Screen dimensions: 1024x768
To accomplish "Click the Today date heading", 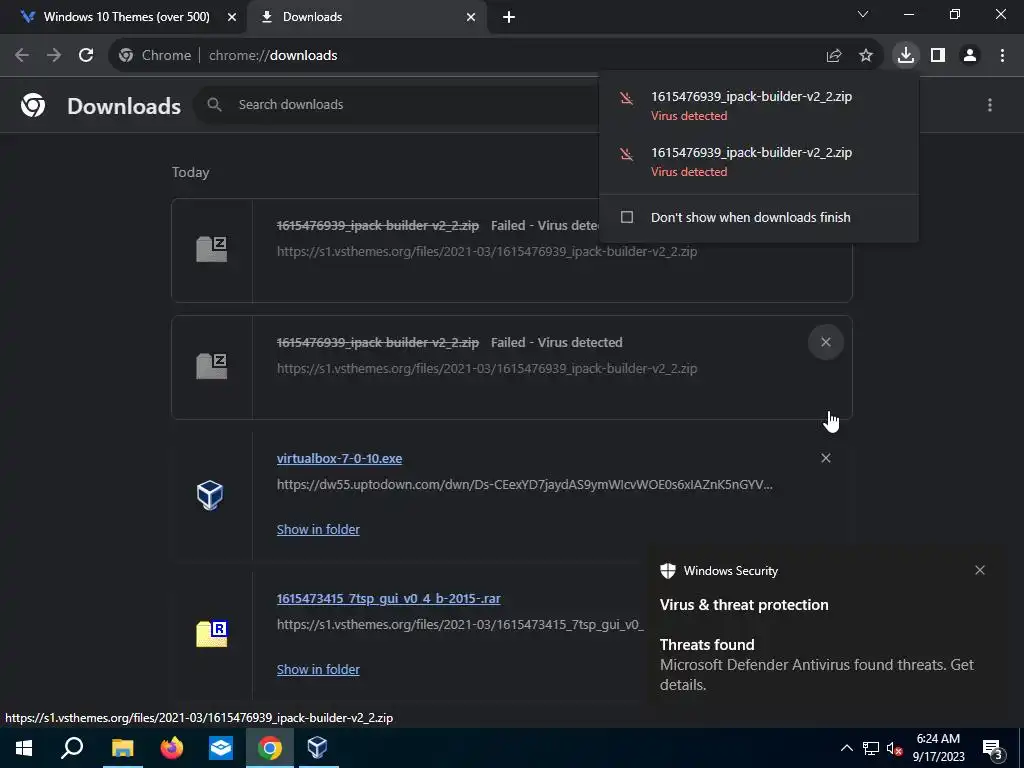I will tap(191, 172).
